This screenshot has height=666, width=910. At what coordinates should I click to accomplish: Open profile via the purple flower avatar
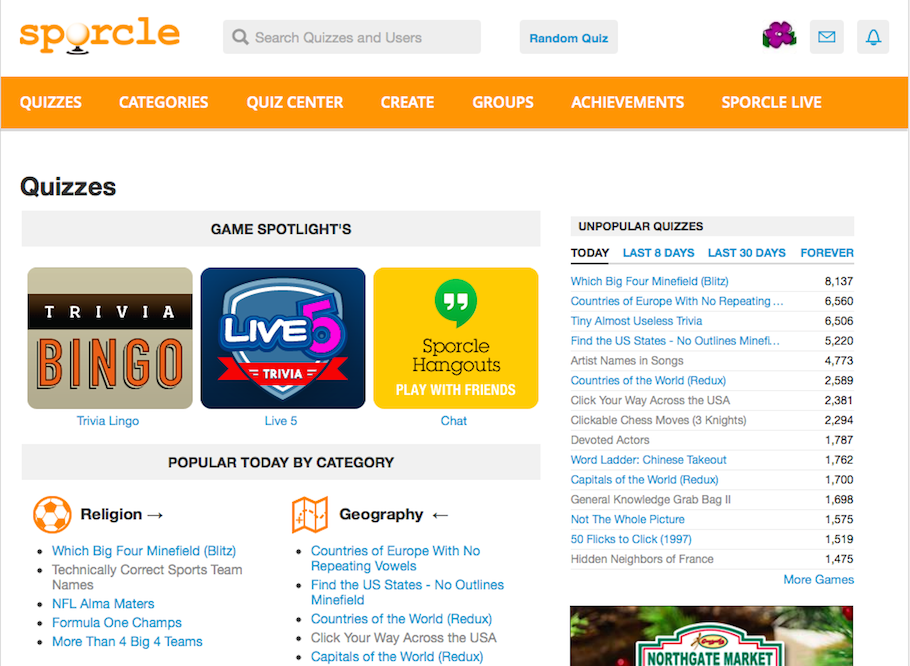tap(779, 35)
